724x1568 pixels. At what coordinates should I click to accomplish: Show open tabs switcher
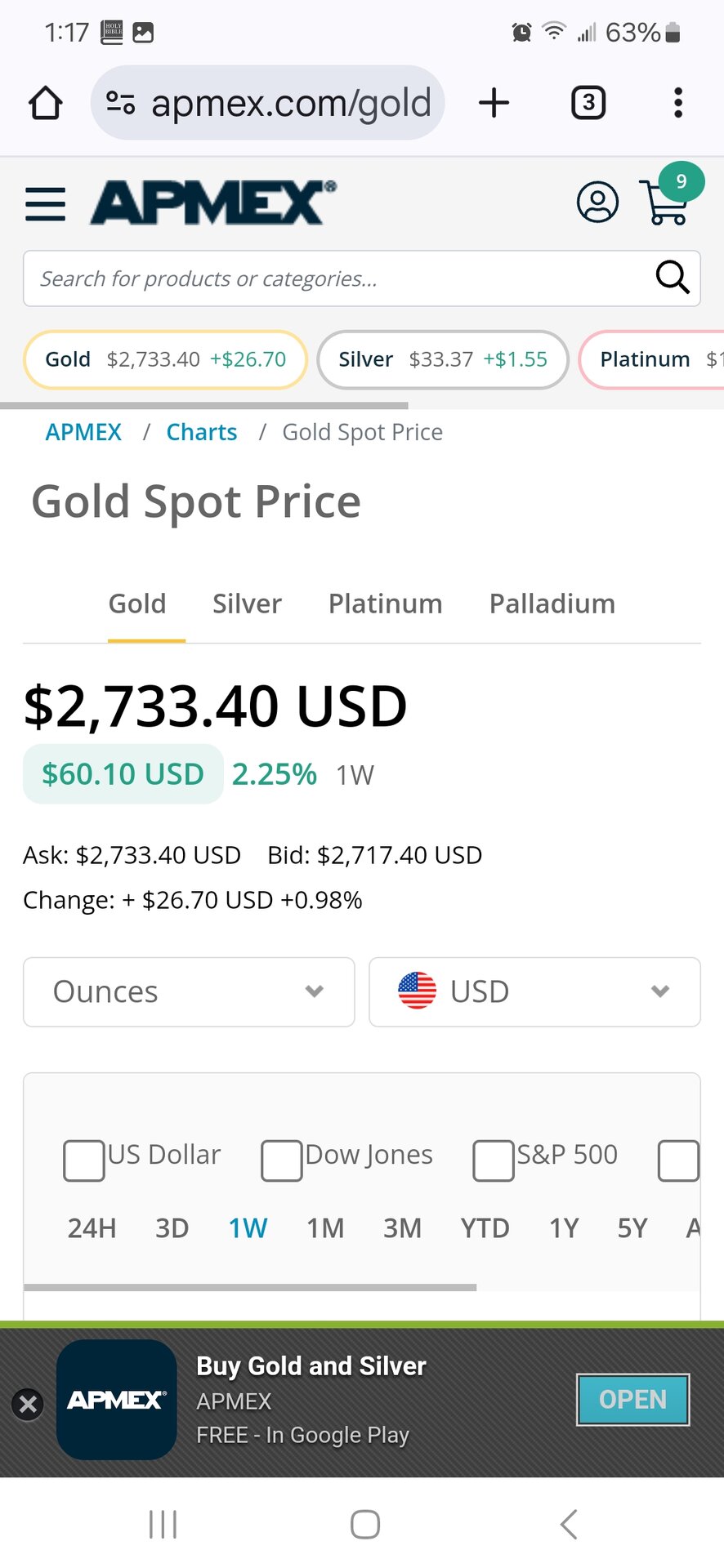tap(588, 103)
